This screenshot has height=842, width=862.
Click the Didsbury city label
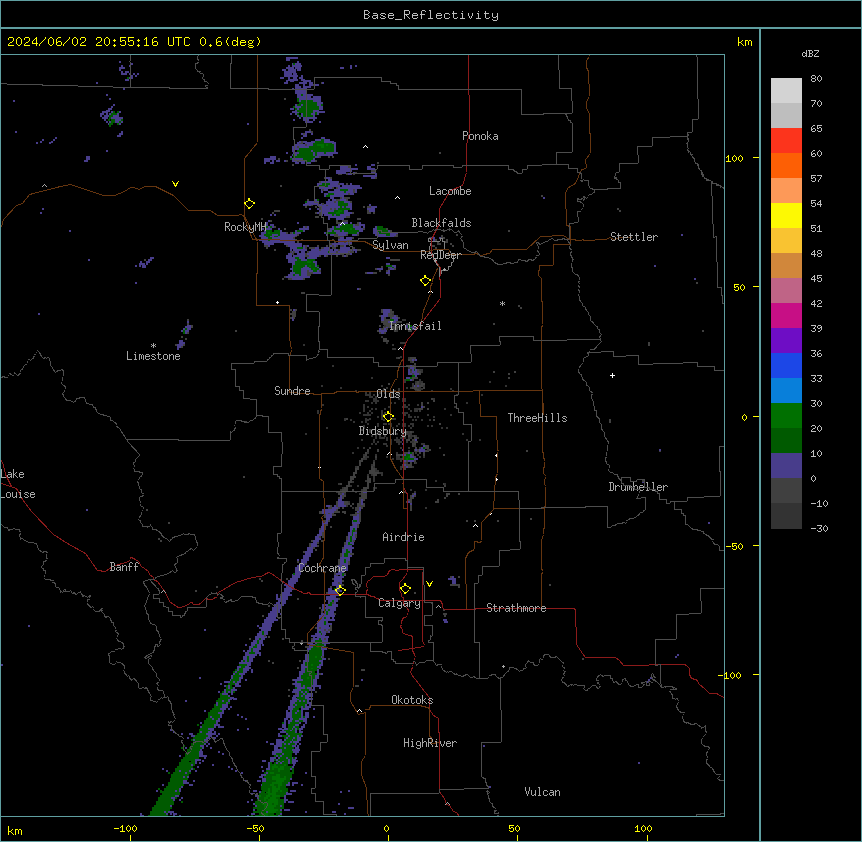pyautogui.click(x=383, y=431)
